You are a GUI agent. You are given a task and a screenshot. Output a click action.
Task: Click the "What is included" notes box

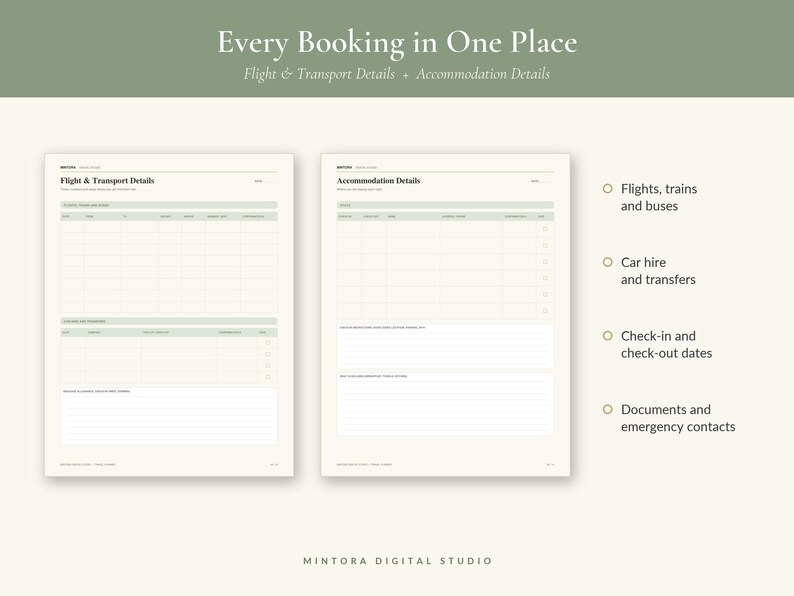445,404
